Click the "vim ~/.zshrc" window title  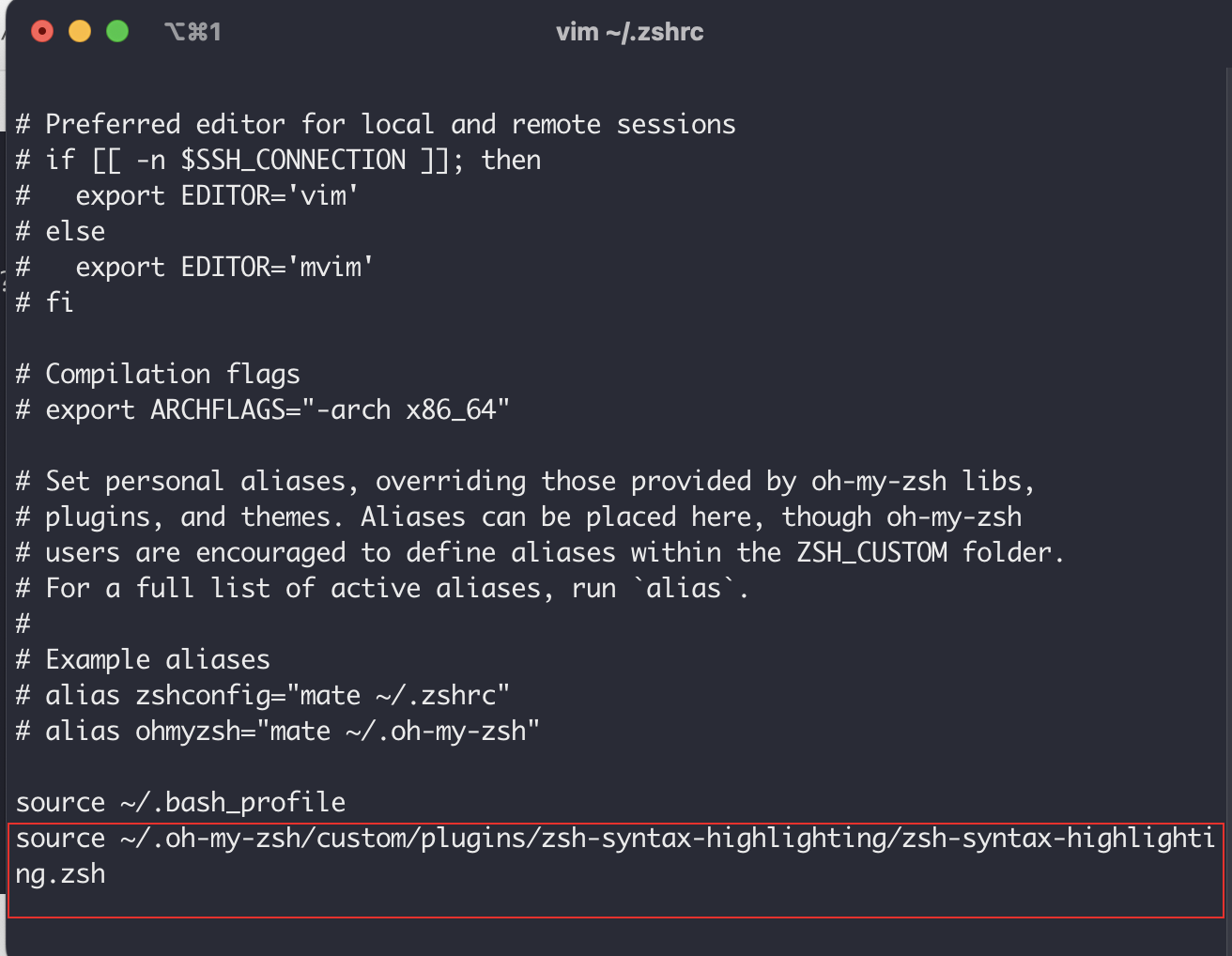(629, 33)
